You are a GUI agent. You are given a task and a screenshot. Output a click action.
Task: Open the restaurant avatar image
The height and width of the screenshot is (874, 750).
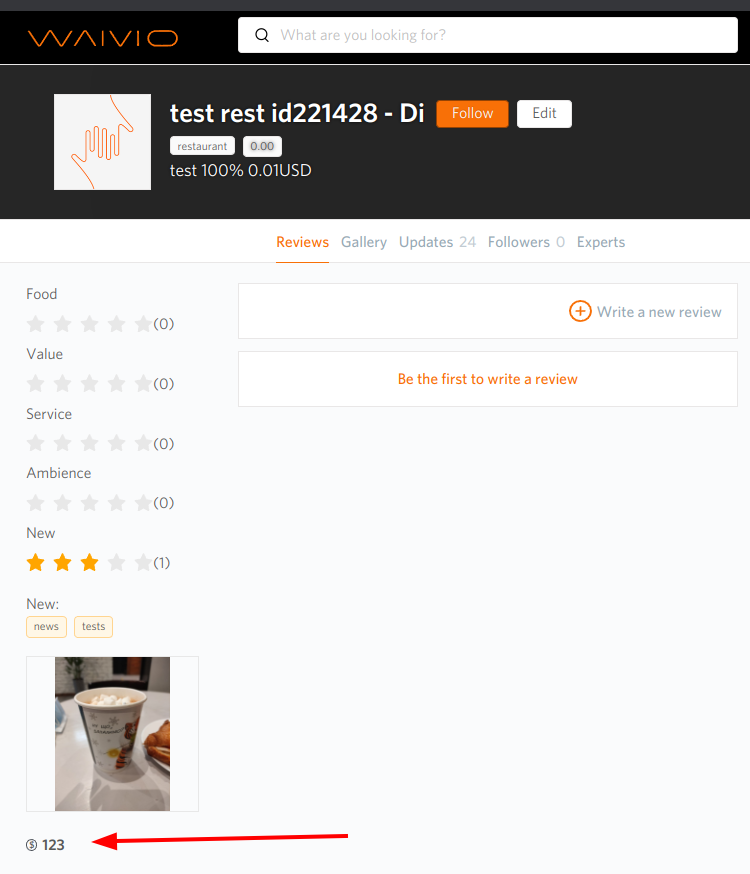(103, 142)
